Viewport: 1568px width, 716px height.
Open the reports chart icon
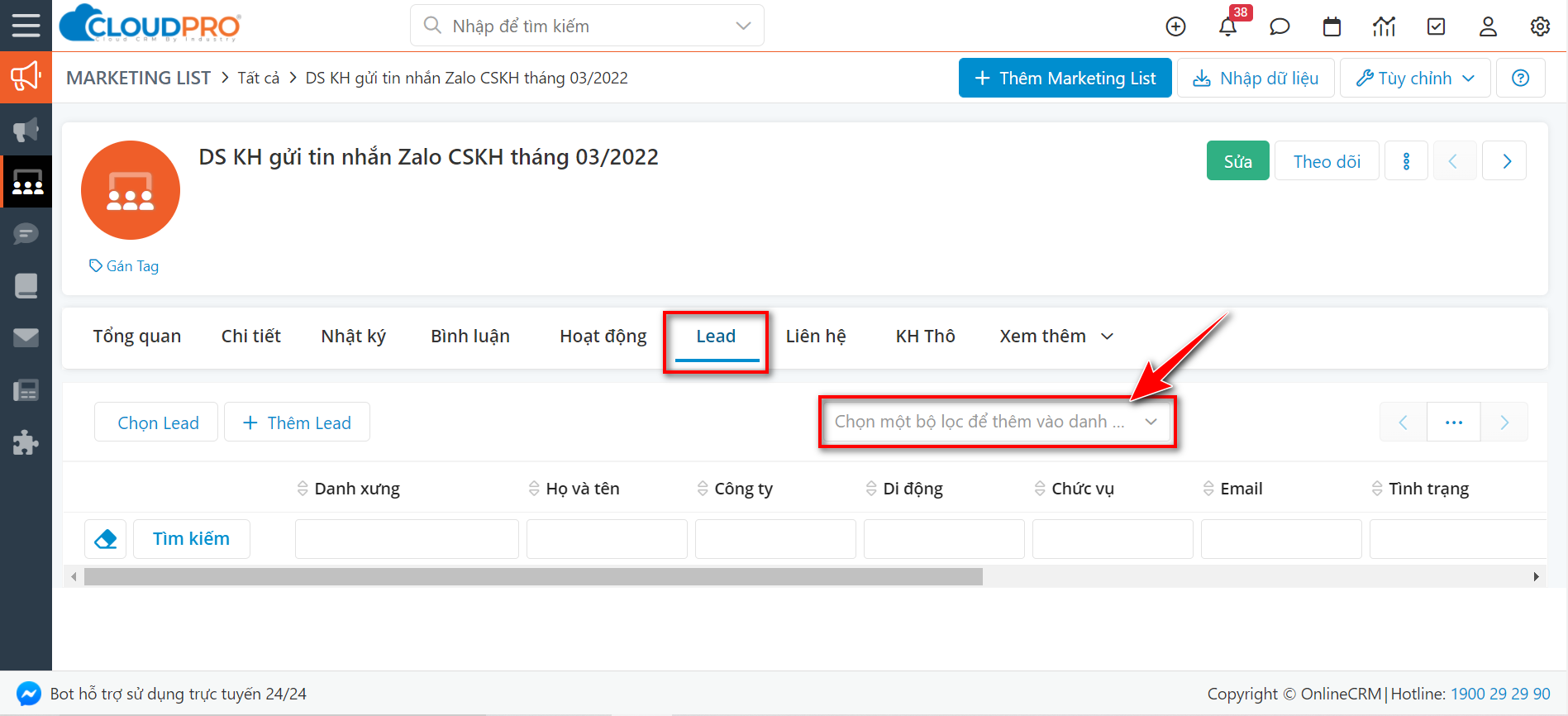pyautogui.click(x=1384, y=26)
